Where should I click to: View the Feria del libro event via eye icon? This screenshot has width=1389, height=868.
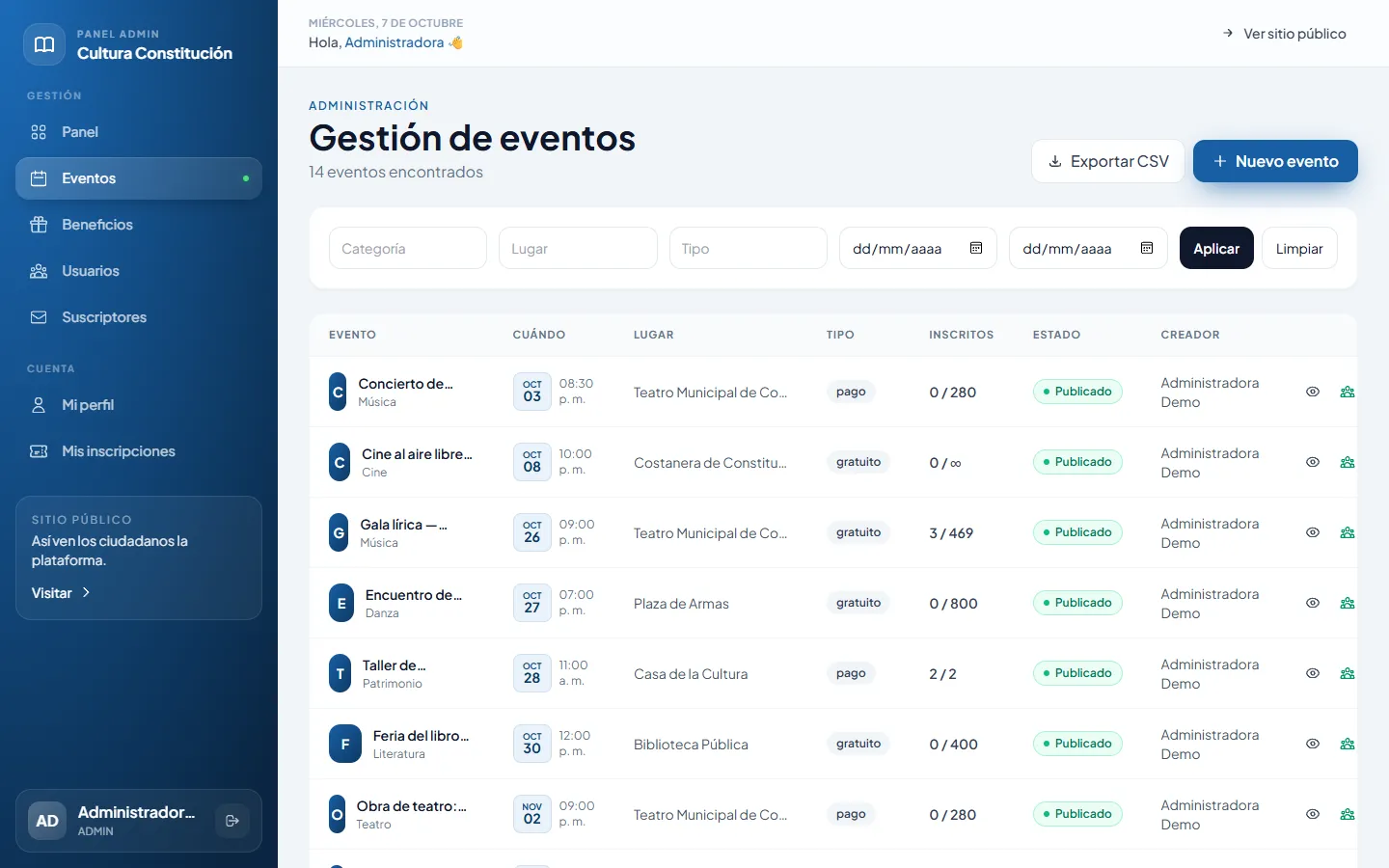coord(1313,744)
